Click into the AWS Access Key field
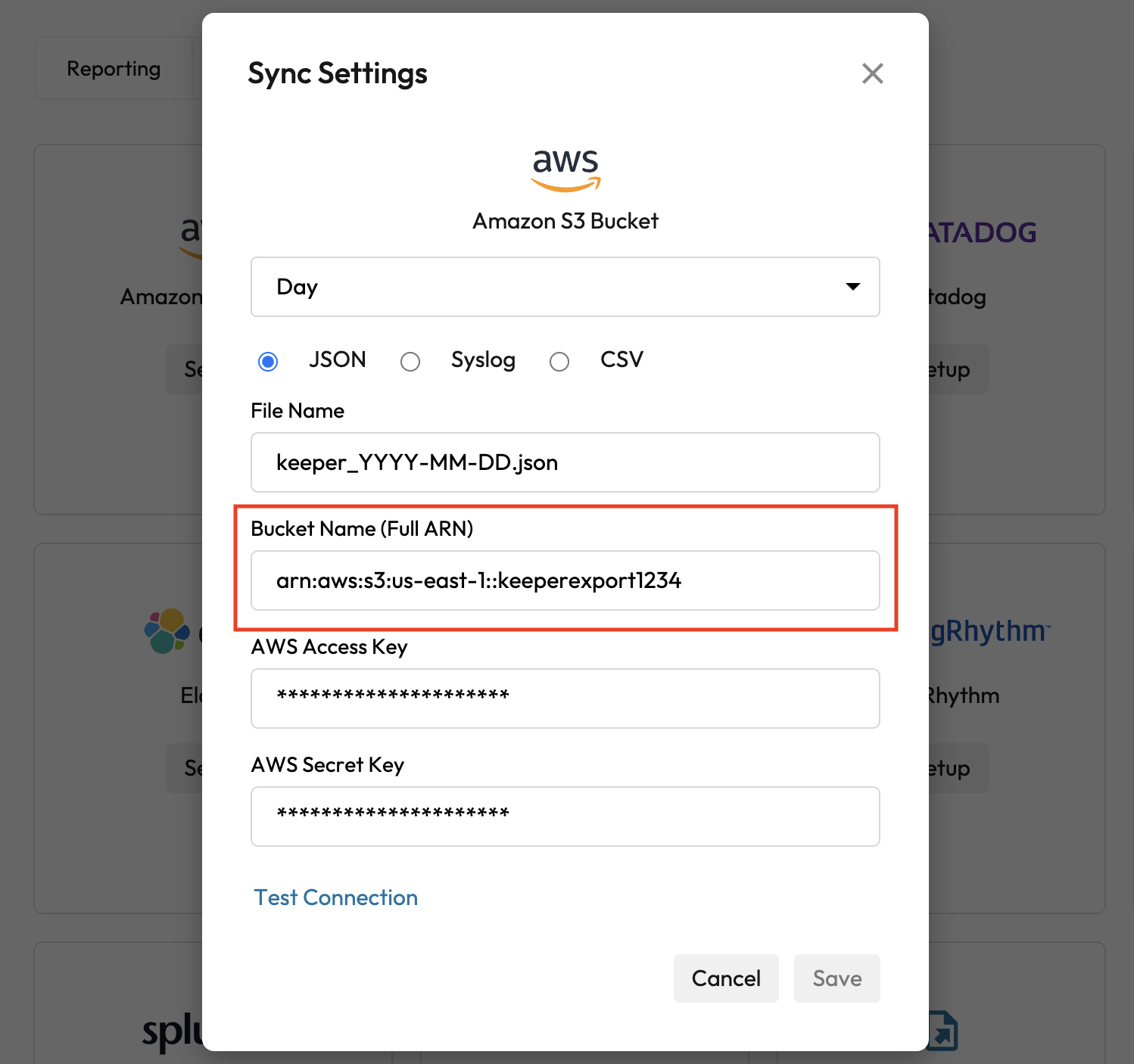The height and width of the screenshot is (1064, 1134). 565,698
